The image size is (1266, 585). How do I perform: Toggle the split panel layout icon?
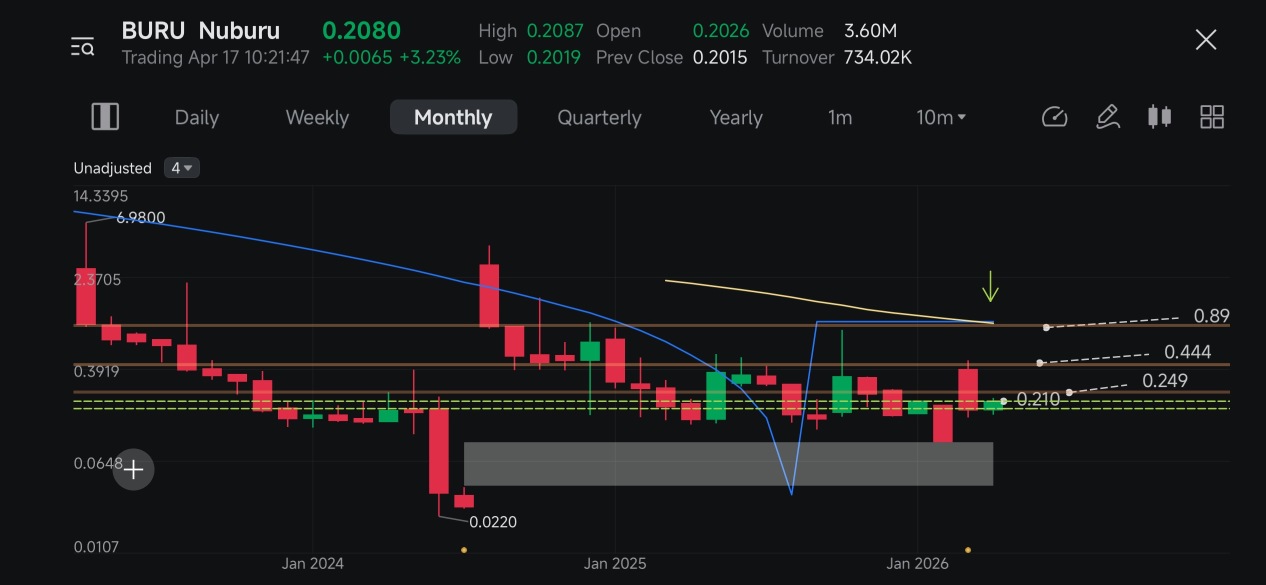pyautogui.click(x=105, y=117)
